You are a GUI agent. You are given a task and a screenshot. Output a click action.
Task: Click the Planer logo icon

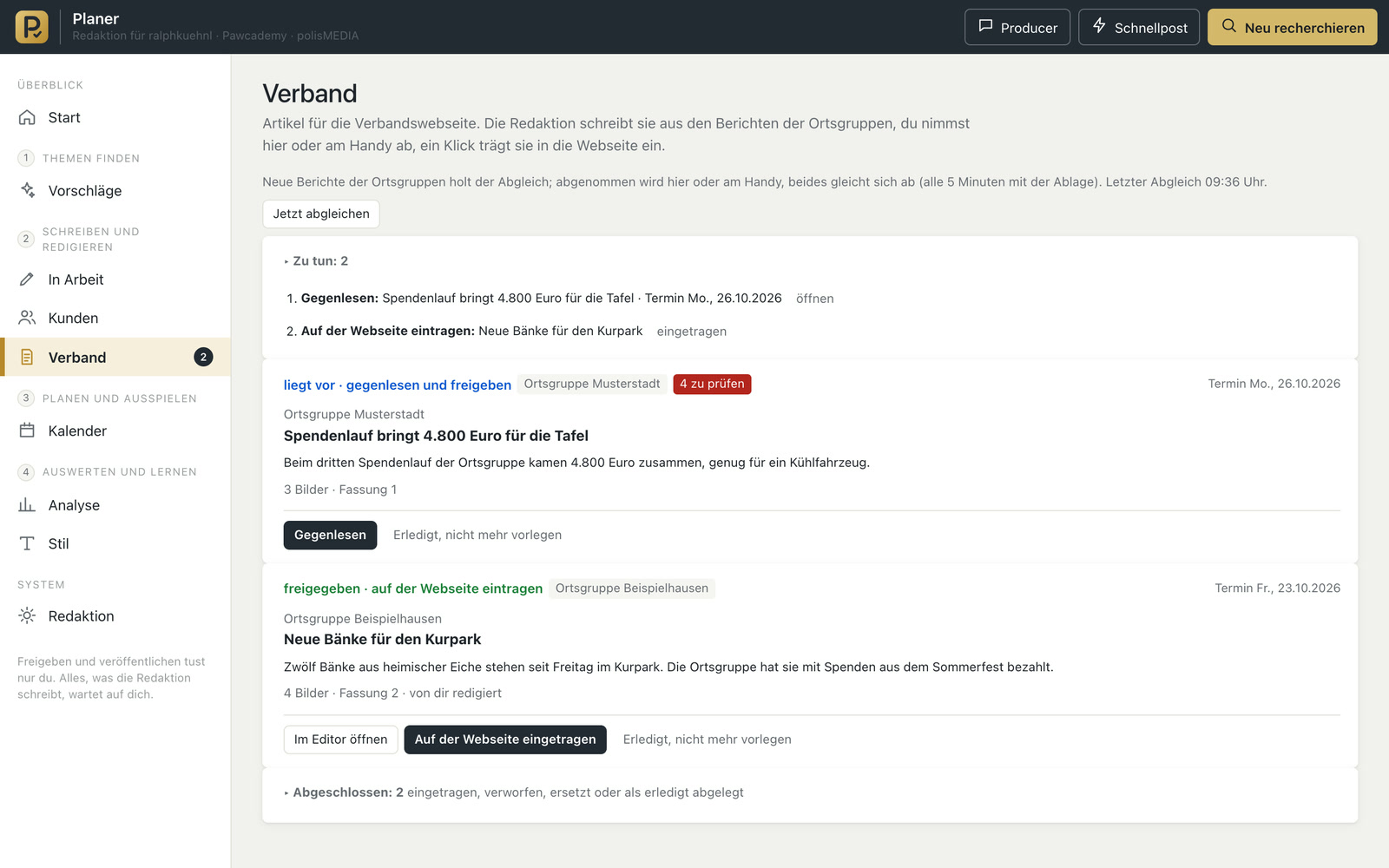coord(32,27)
